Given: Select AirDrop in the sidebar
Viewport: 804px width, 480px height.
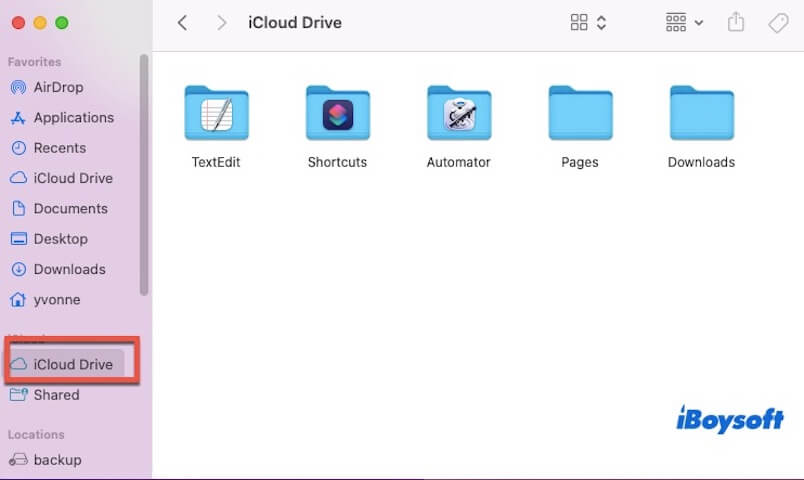Looking at the screenshot, I should coord(58,87).
